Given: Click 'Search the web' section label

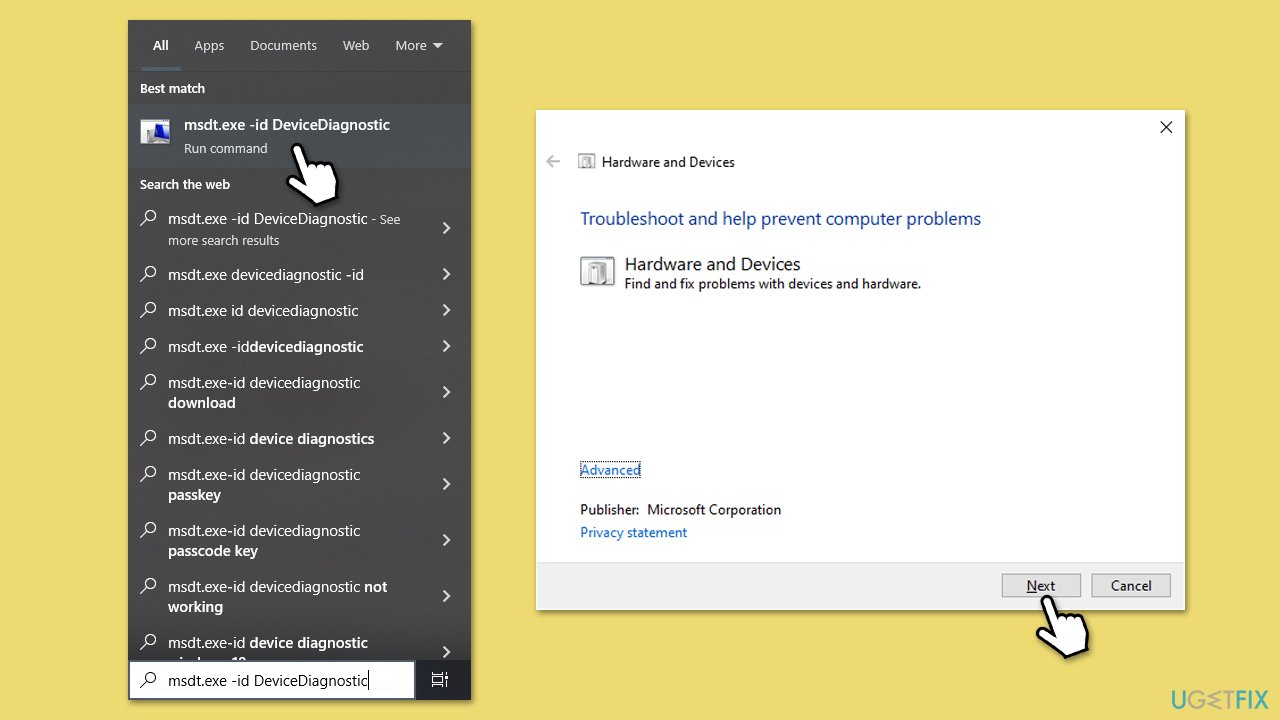Looking at the screenshot, I should coord(185,185).
